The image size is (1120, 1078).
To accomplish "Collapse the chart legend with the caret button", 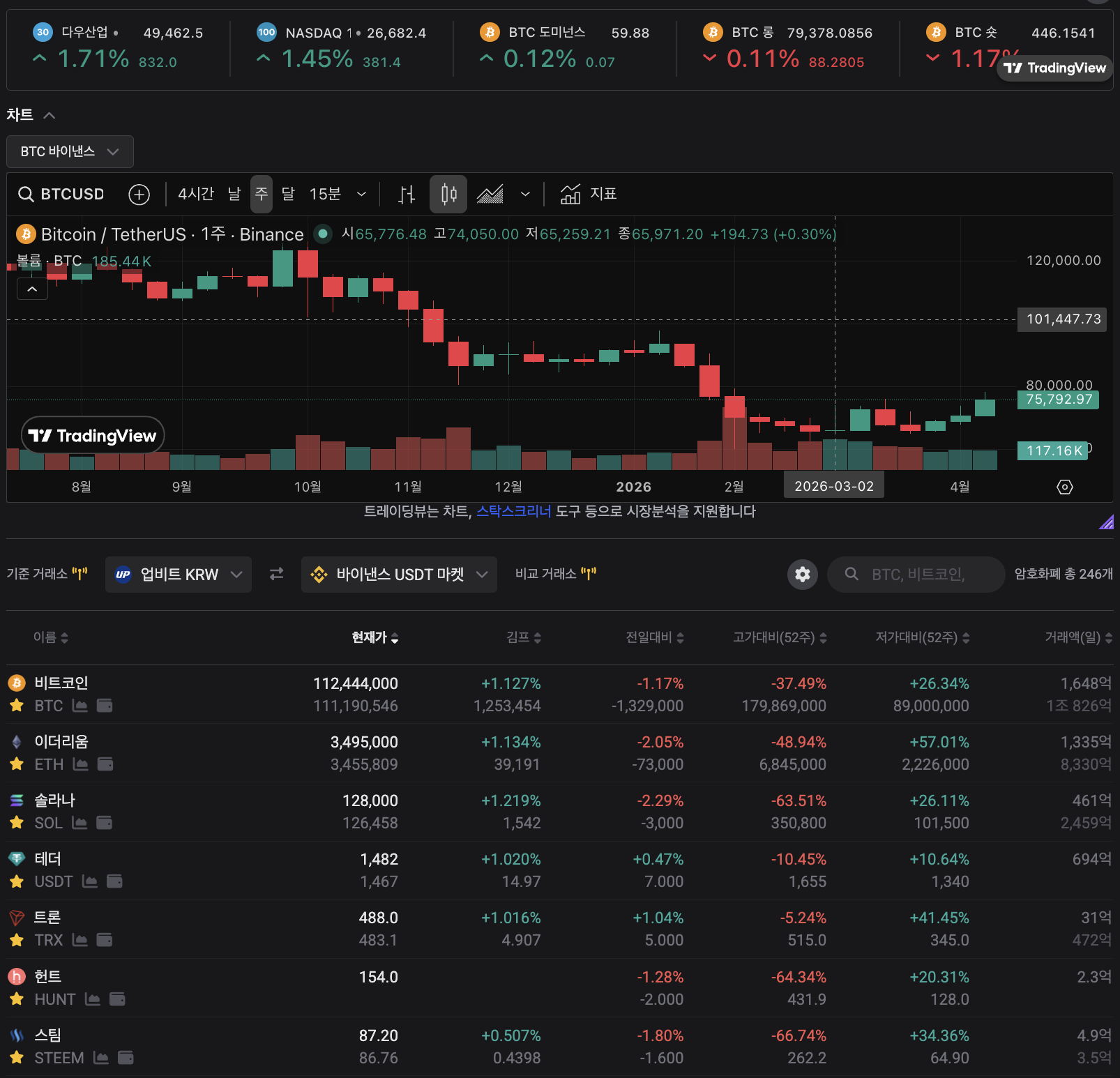I will 32,289.
